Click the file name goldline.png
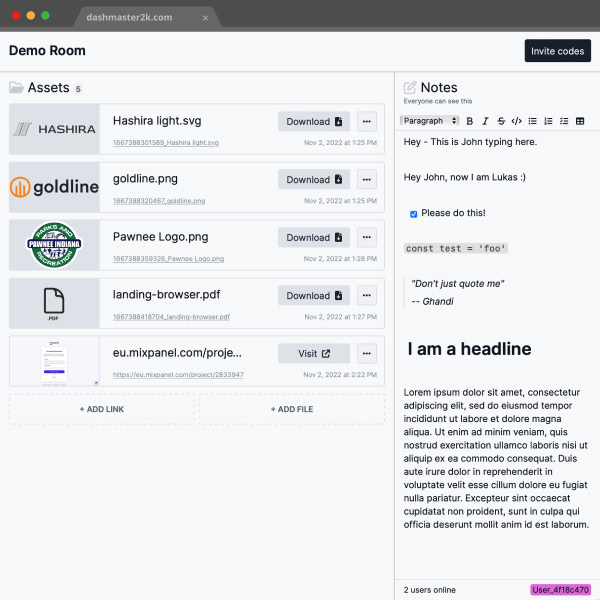 coord(145,179)
